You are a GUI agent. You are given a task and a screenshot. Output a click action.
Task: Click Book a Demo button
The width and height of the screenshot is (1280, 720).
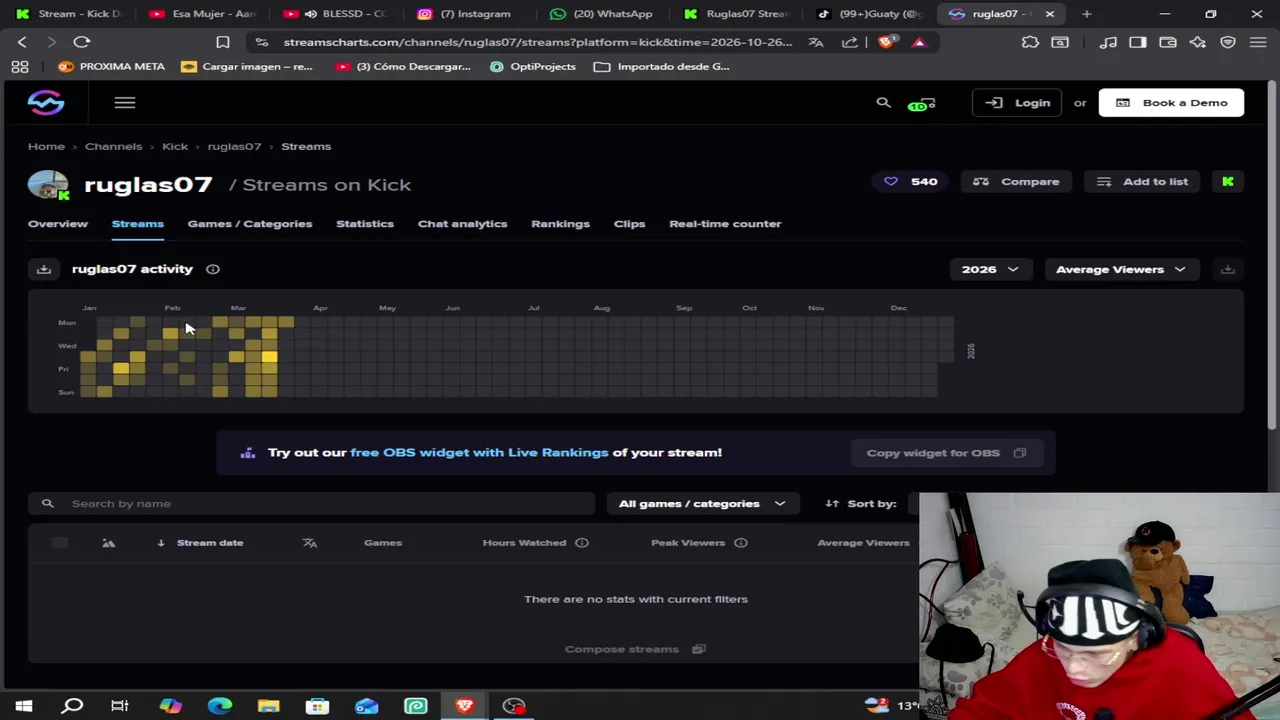pyautogui.click(x=1171, y=102)
